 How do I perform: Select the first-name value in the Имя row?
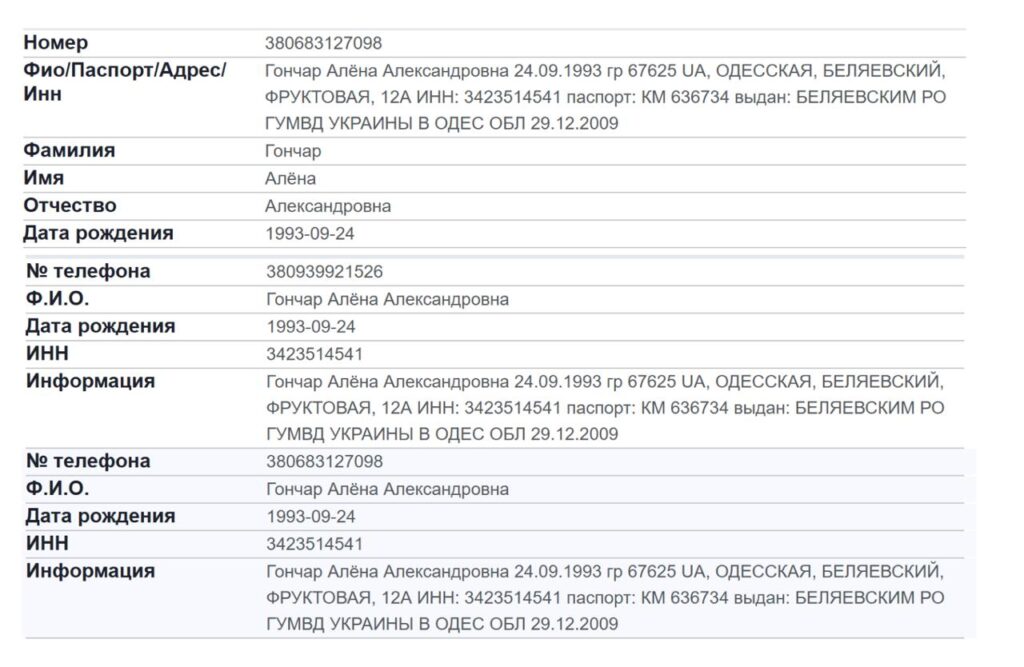[290, 179]
